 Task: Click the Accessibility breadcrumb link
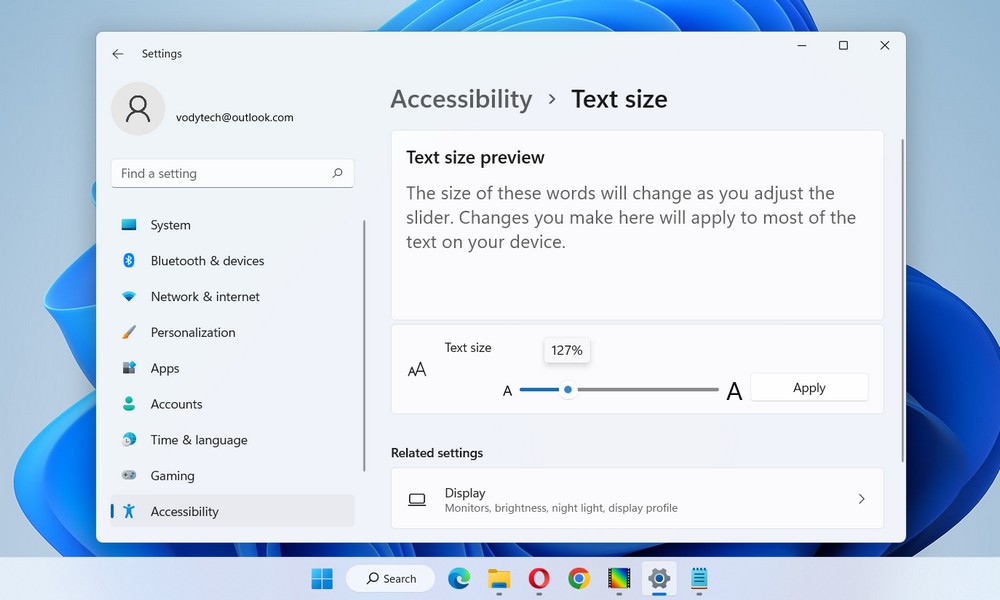[x=461, y=99]
